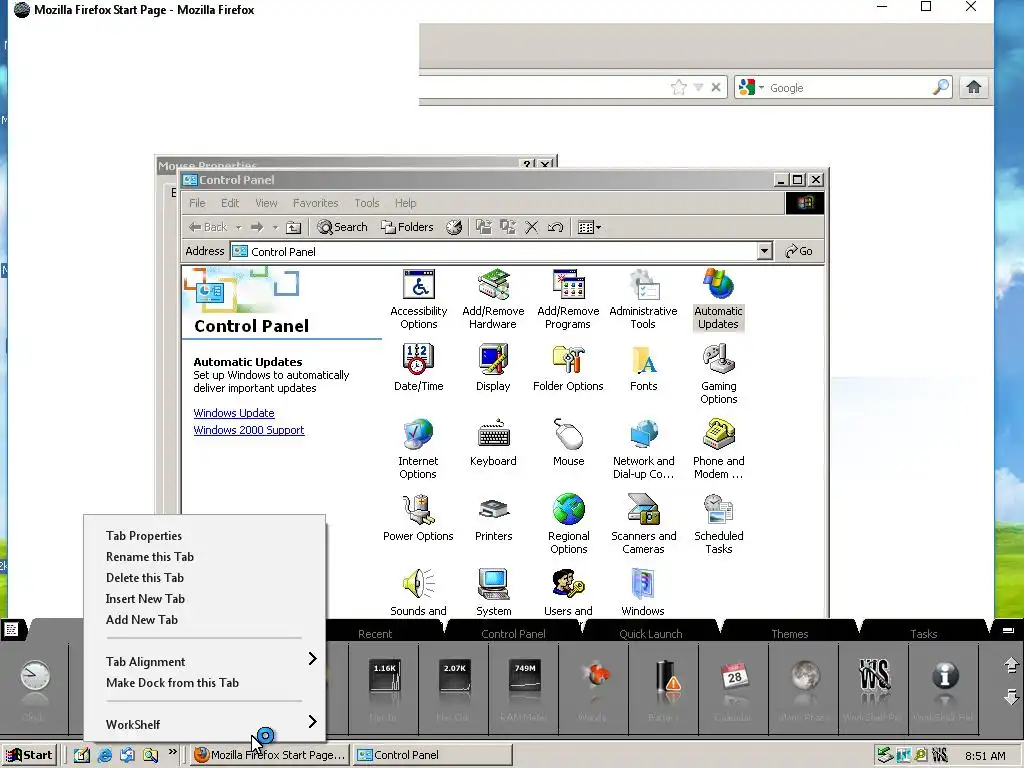Open the Fonts folder icon
Image resolution: width=1024 pixels, height=768 pixels.
tap(643, 368)
